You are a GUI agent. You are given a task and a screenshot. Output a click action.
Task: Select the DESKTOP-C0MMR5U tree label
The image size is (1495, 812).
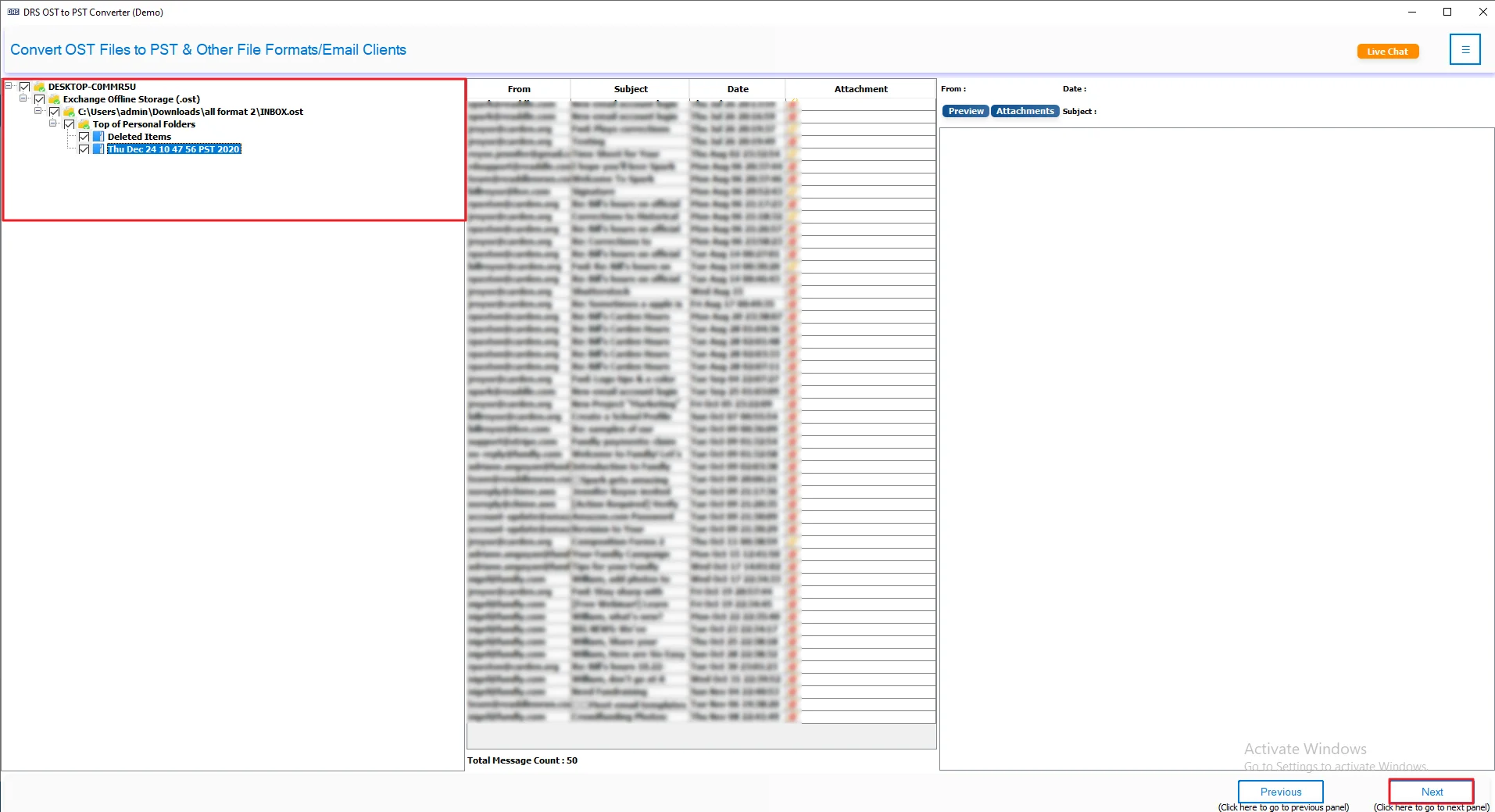pyautogui.click(x=92, y=87)
